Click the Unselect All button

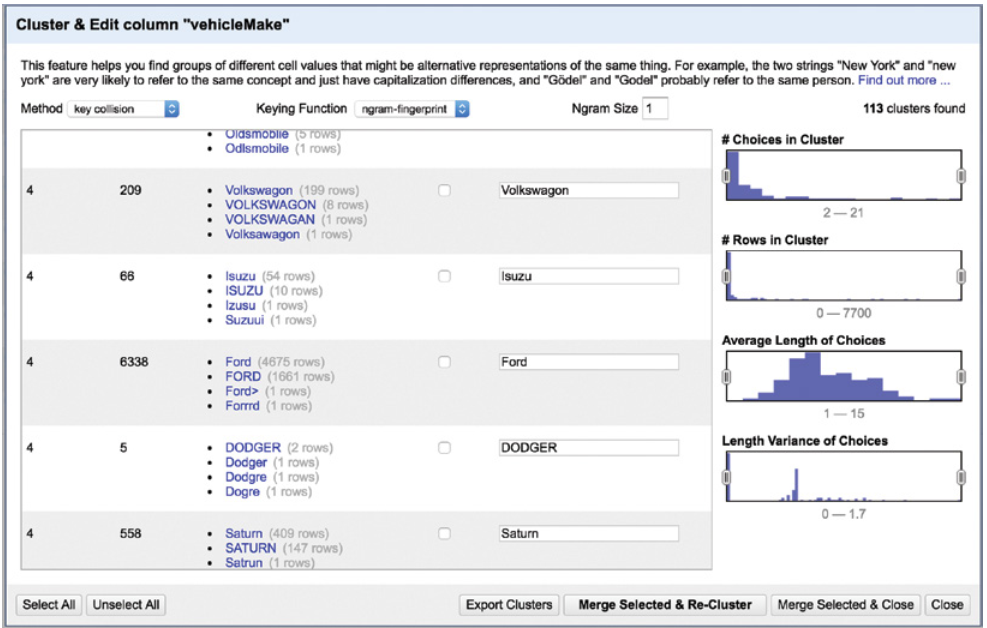coord(126,605)
